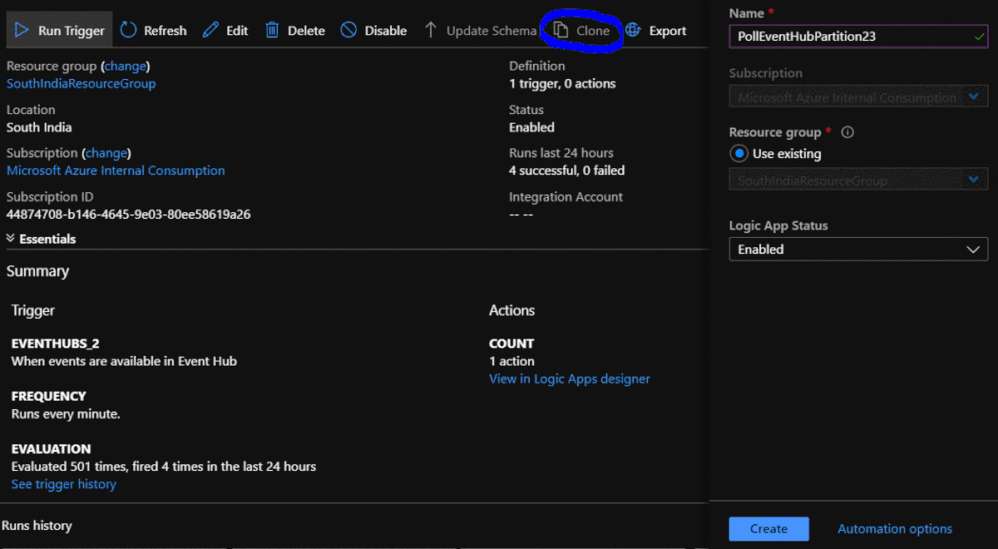998x549 pixels.
Task: Select the Use existing radio button
Action: 739,153
